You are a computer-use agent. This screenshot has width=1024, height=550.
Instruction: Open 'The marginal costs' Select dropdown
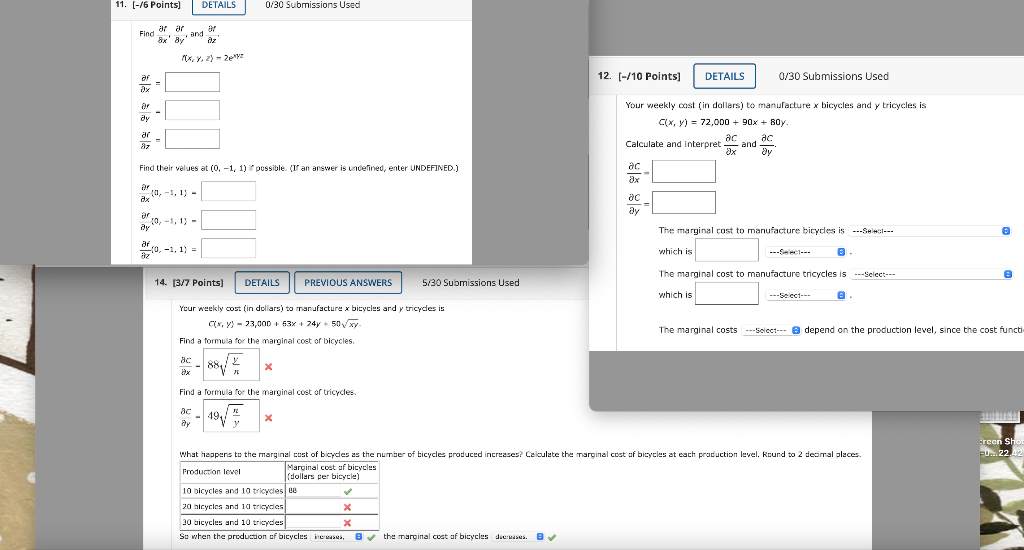tap(771, 331)
